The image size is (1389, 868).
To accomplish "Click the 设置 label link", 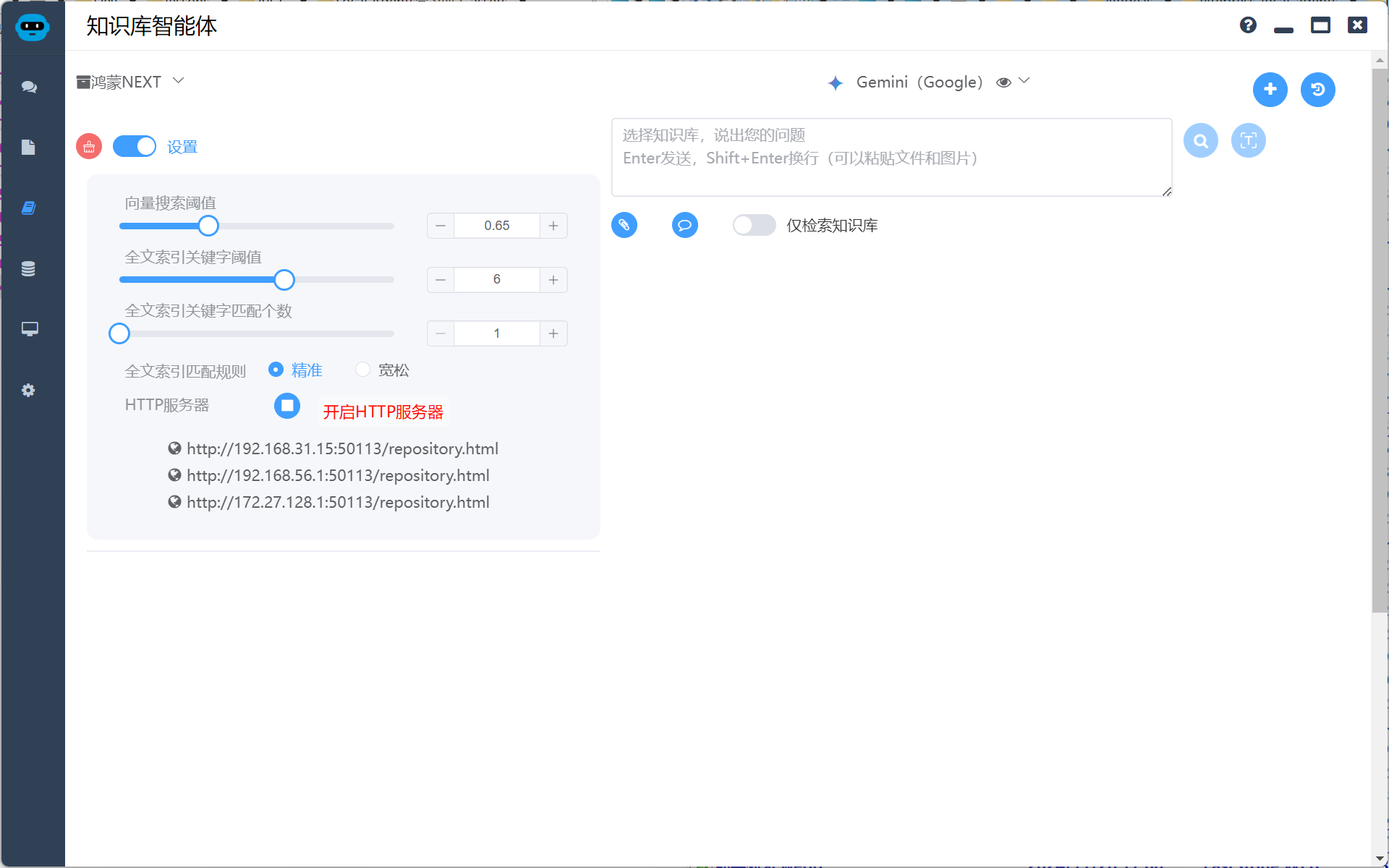I will point(182,147).
